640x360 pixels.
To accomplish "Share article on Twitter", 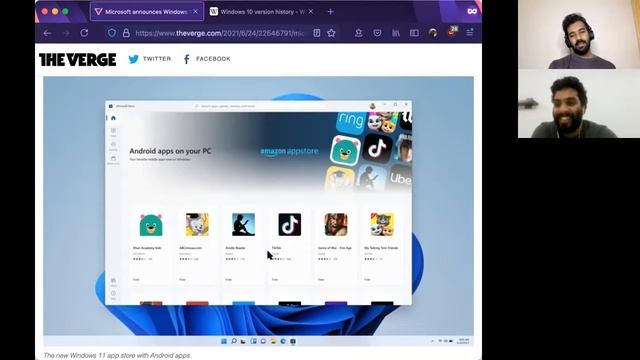I will point(150,59).
